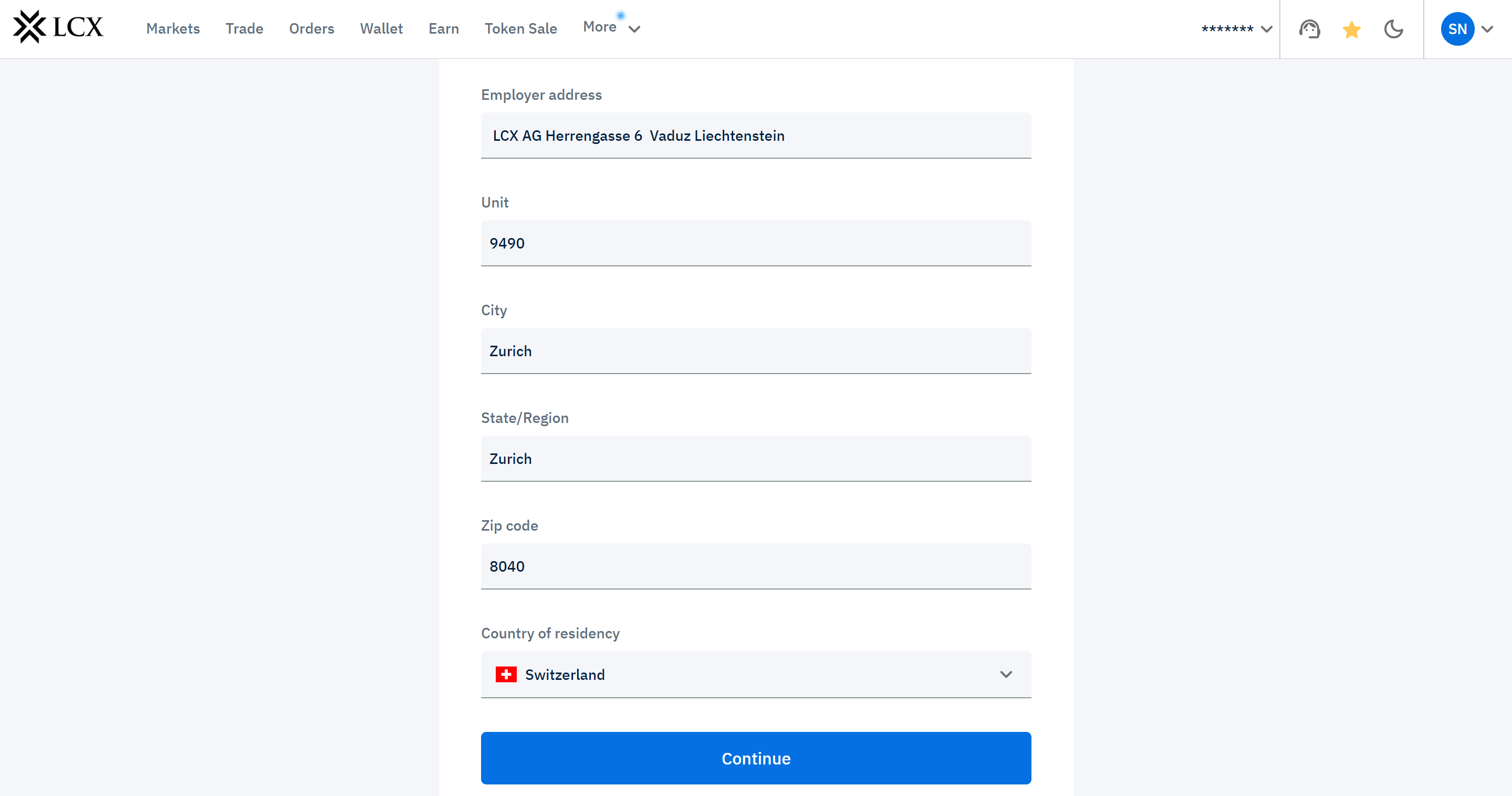Focus the Unit input field
This screenshot has width=1512, height=796.
pyautogui.click(x=755, y=243)
